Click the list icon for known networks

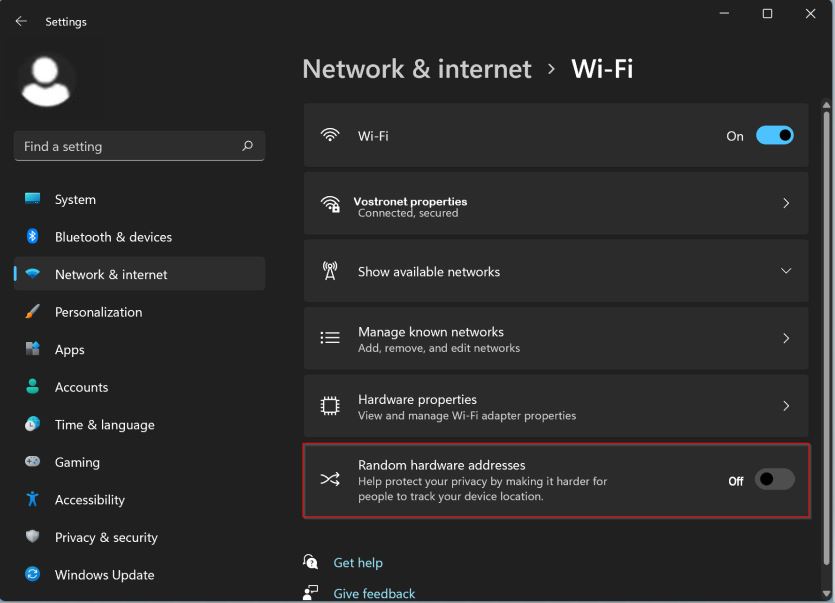(330, 338)
